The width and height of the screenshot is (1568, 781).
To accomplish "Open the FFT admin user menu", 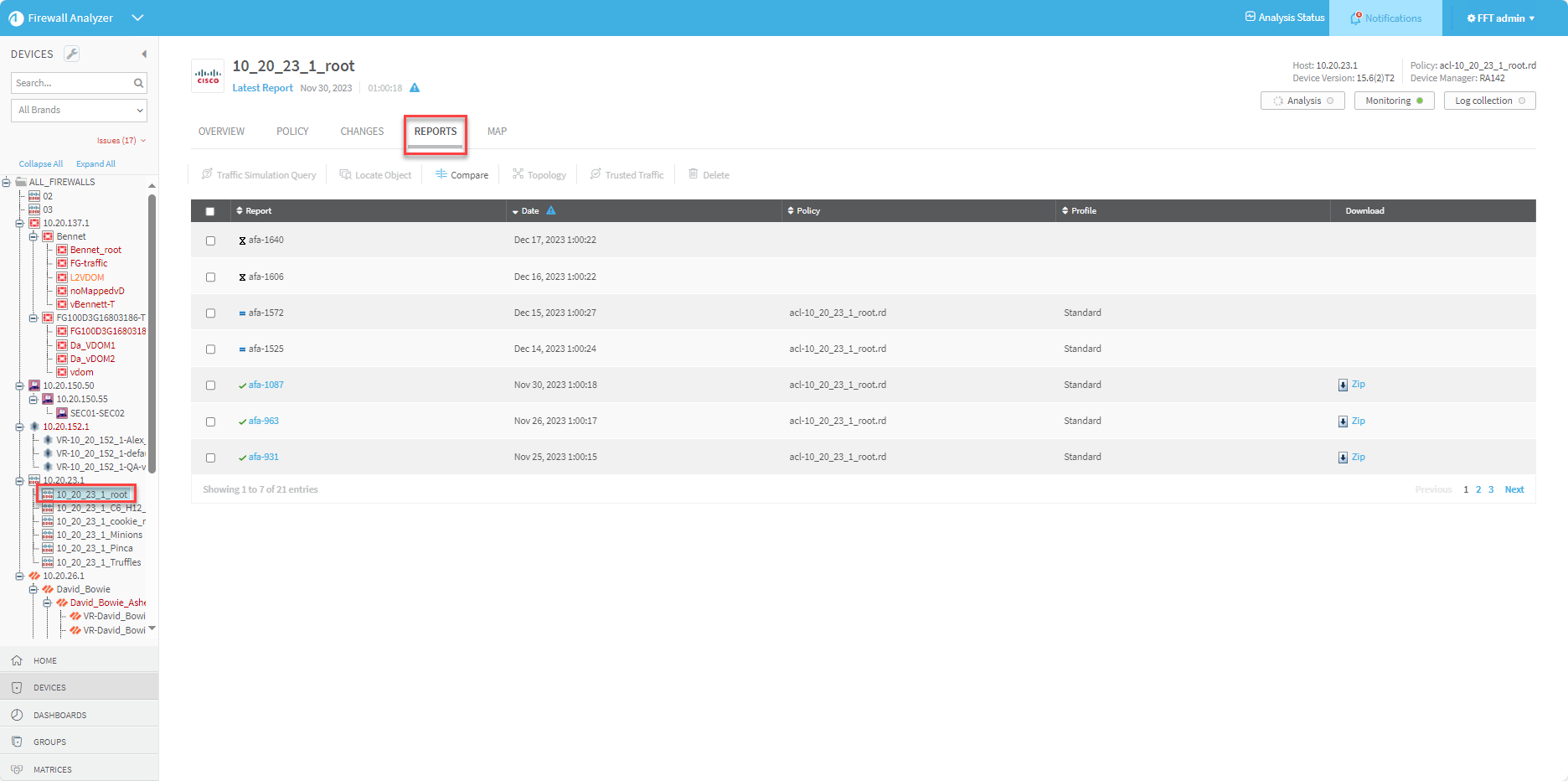I will [1500, 18].
